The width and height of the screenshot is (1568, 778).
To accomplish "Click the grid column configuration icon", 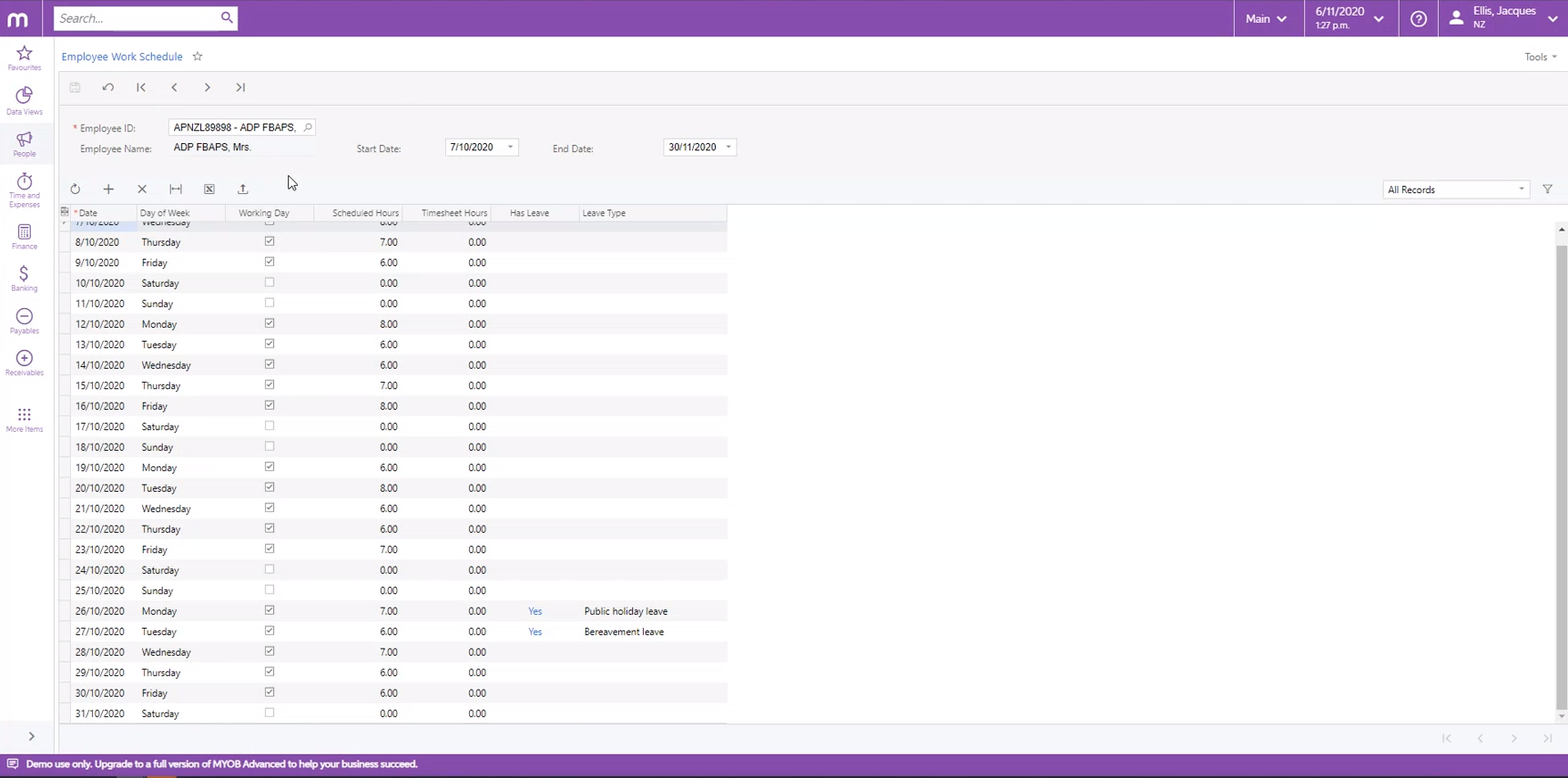I will (x=65, y=212).
